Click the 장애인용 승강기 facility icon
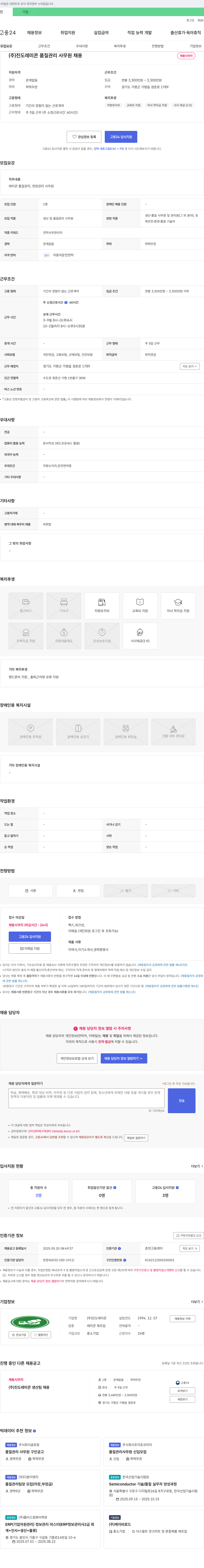 coord(78,732)
